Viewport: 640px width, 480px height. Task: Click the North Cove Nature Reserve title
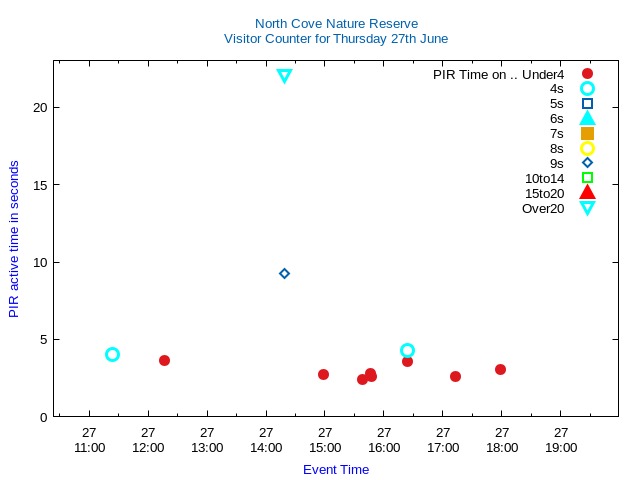336,23
